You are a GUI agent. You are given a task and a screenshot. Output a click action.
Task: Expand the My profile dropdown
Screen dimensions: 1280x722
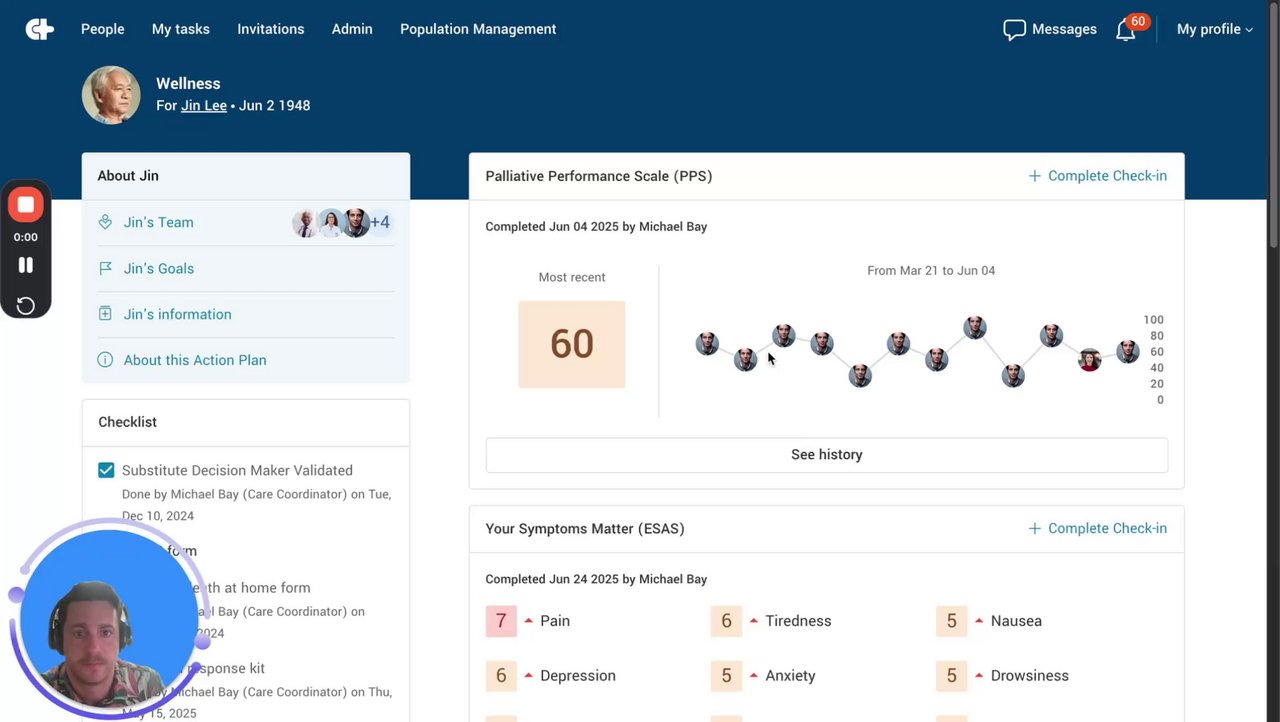coord(1214,30)
